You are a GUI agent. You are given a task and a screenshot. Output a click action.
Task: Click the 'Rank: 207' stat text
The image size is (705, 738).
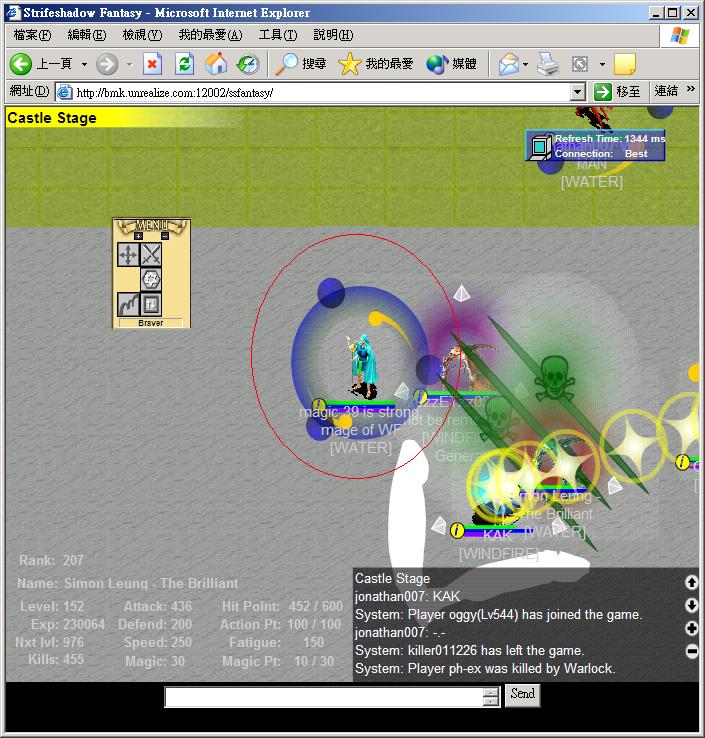point(51,560)
